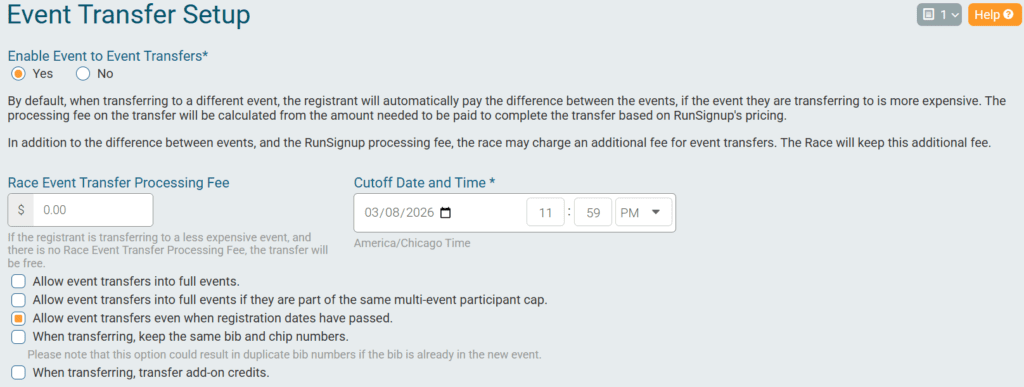Click the dollar sign prefix of fee field

pos(21,210)
